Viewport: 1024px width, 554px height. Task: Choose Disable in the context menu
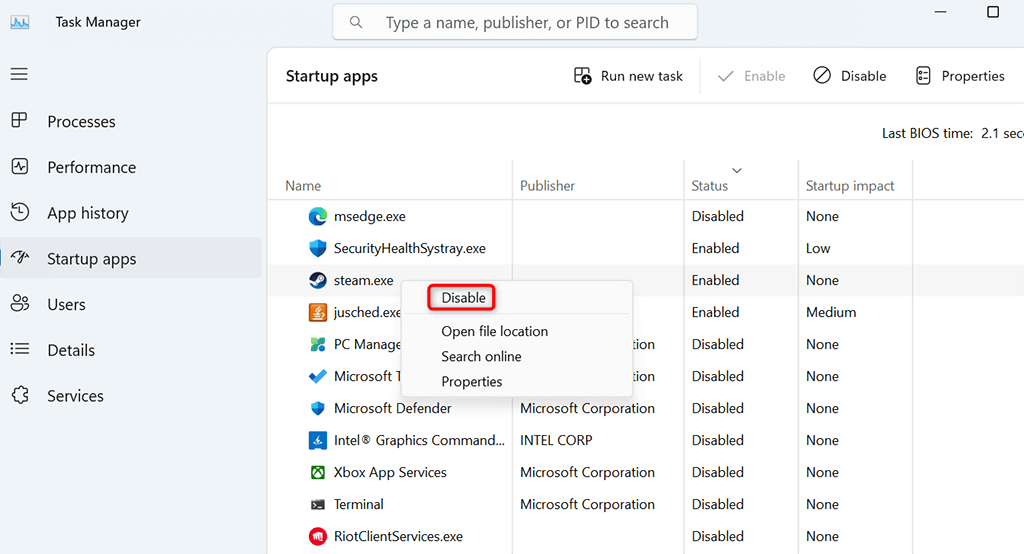(464, 298)
